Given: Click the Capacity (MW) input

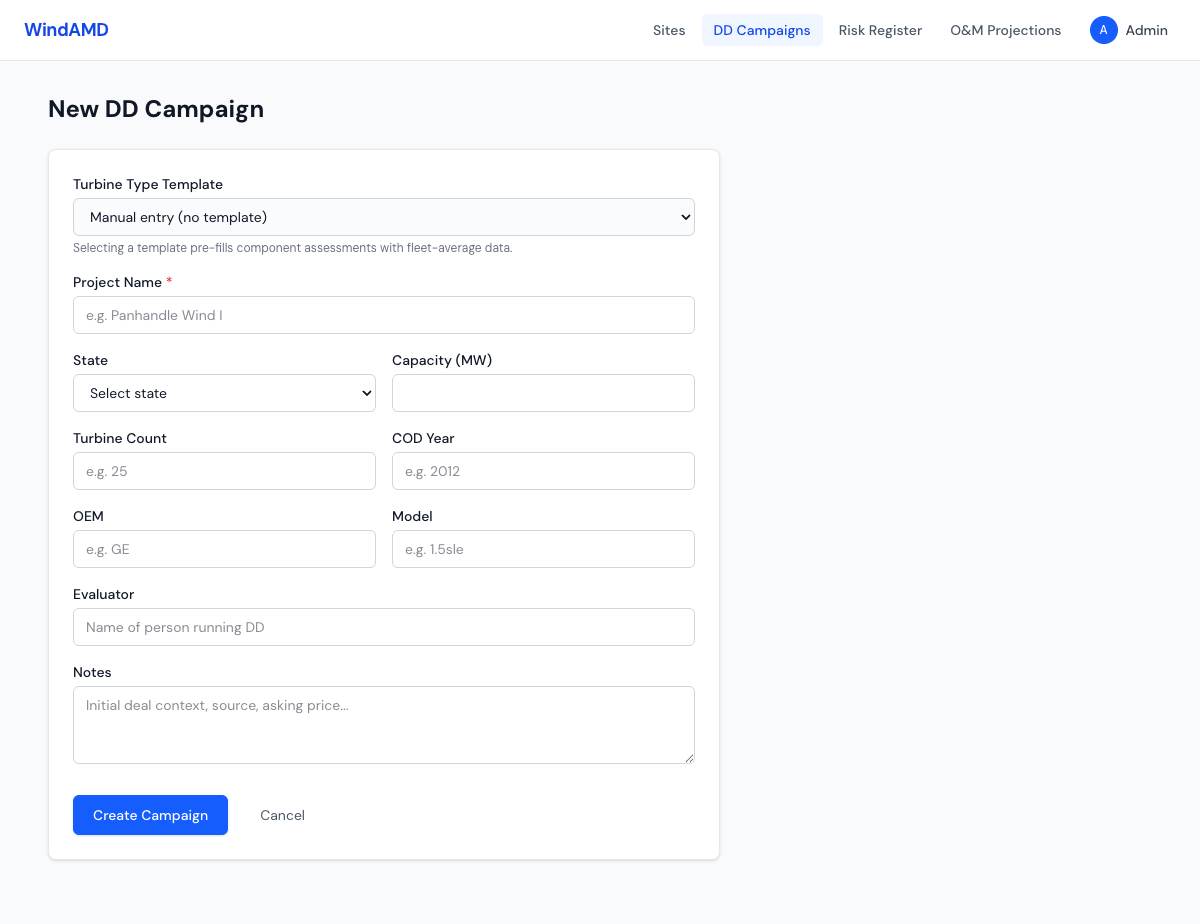Looking at the screenshot, I should (x=543, y=393).
